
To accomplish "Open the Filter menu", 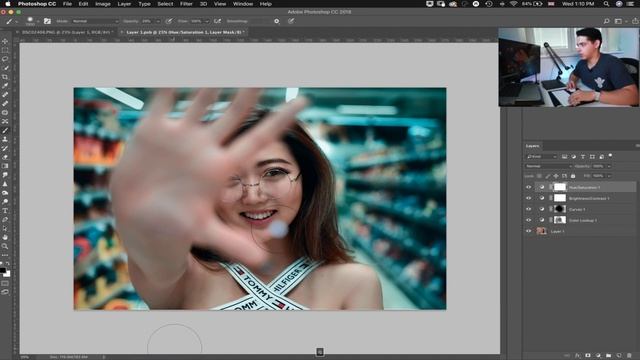I will [186, 4].
